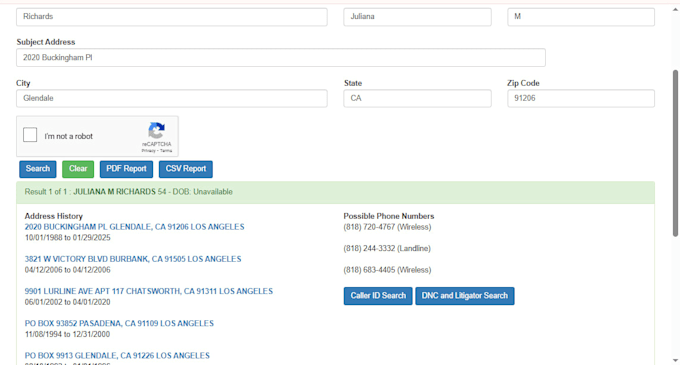Click the Zip Code label

pyautogui.click(x=523, y=83)
